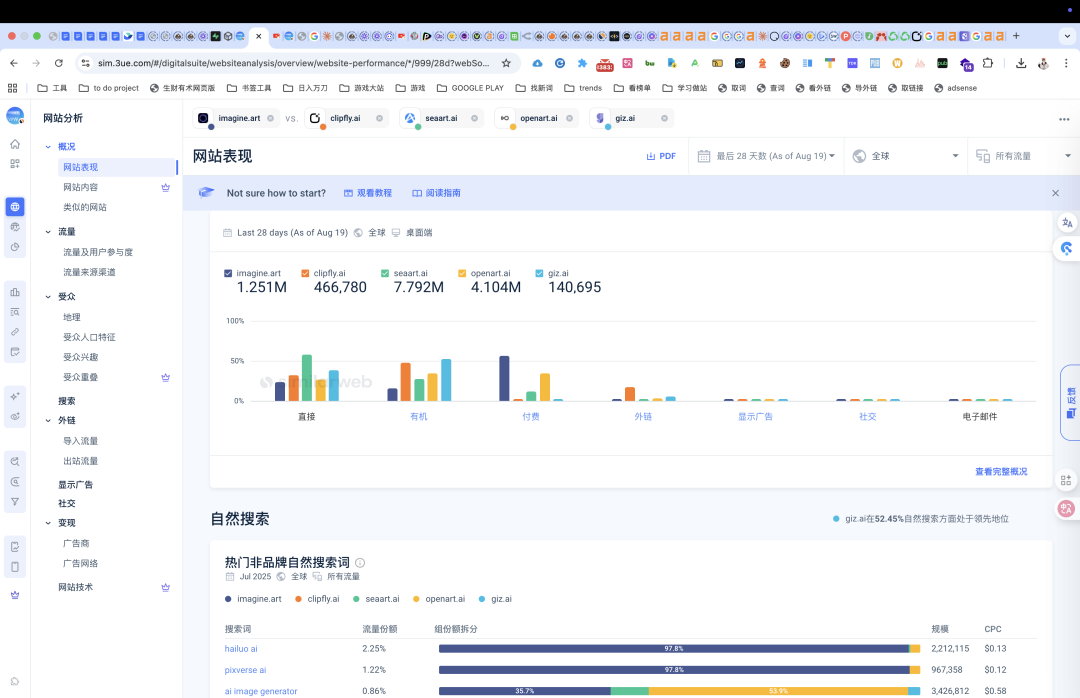Uncheck openart.ai in chart legend

point(462,274)
